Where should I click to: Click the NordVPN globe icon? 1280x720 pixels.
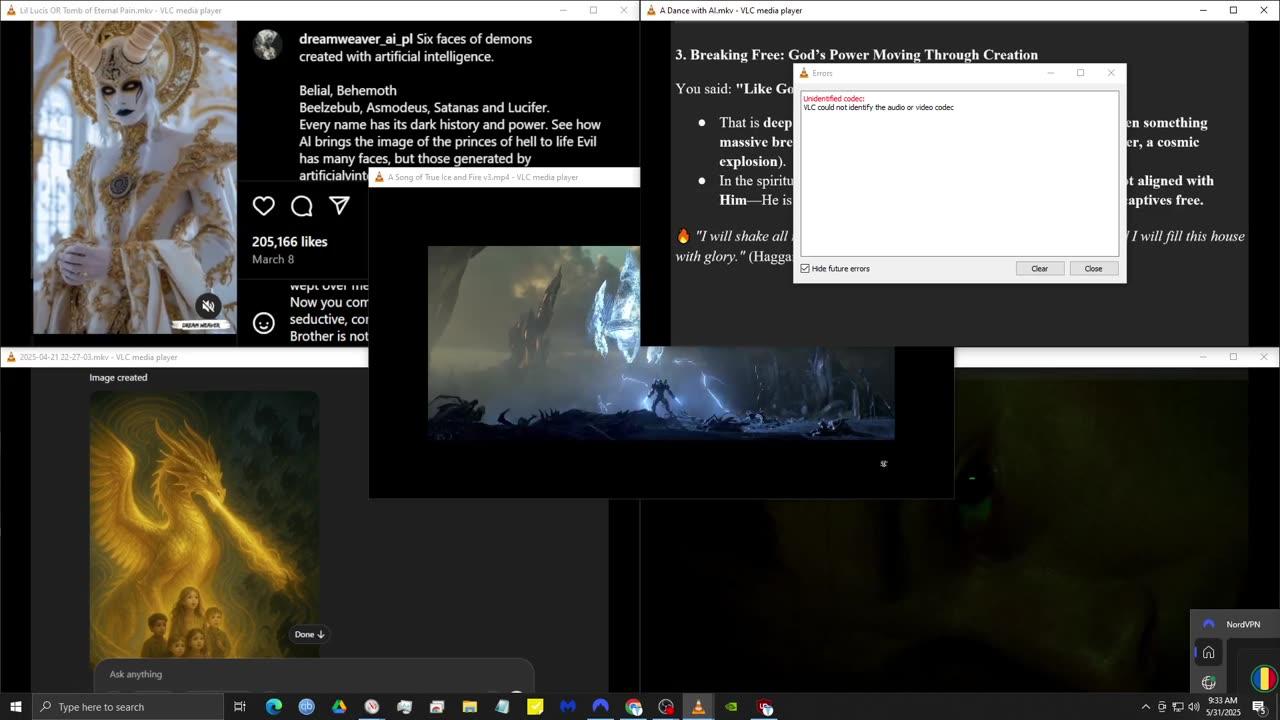pyautogui.click(x=1208, y=682)
